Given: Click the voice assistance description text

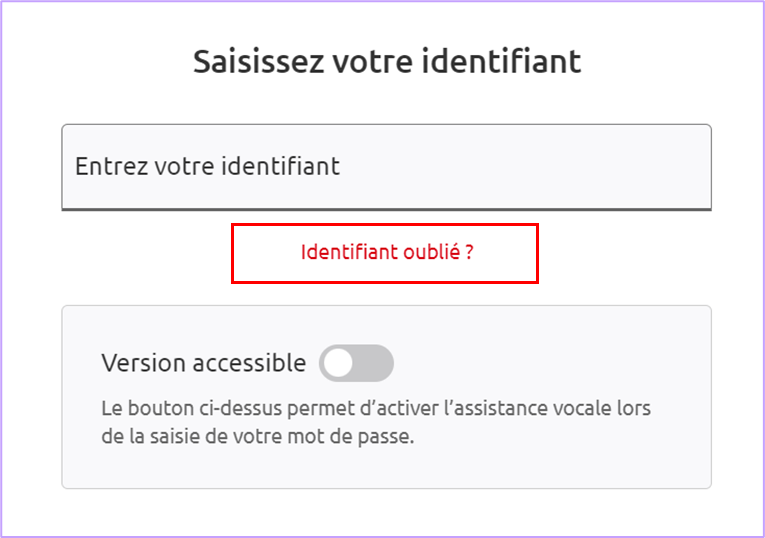Looking at the screenshot, I should (382, 423).
